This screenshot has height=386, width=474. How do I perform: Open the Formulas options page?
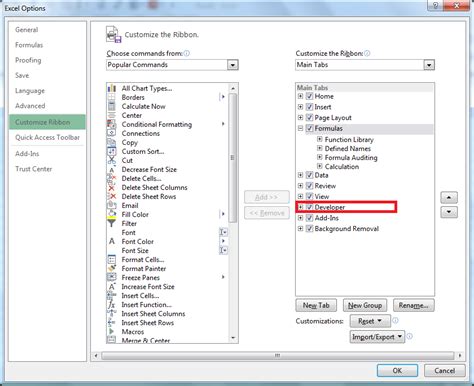pos(29,45)
